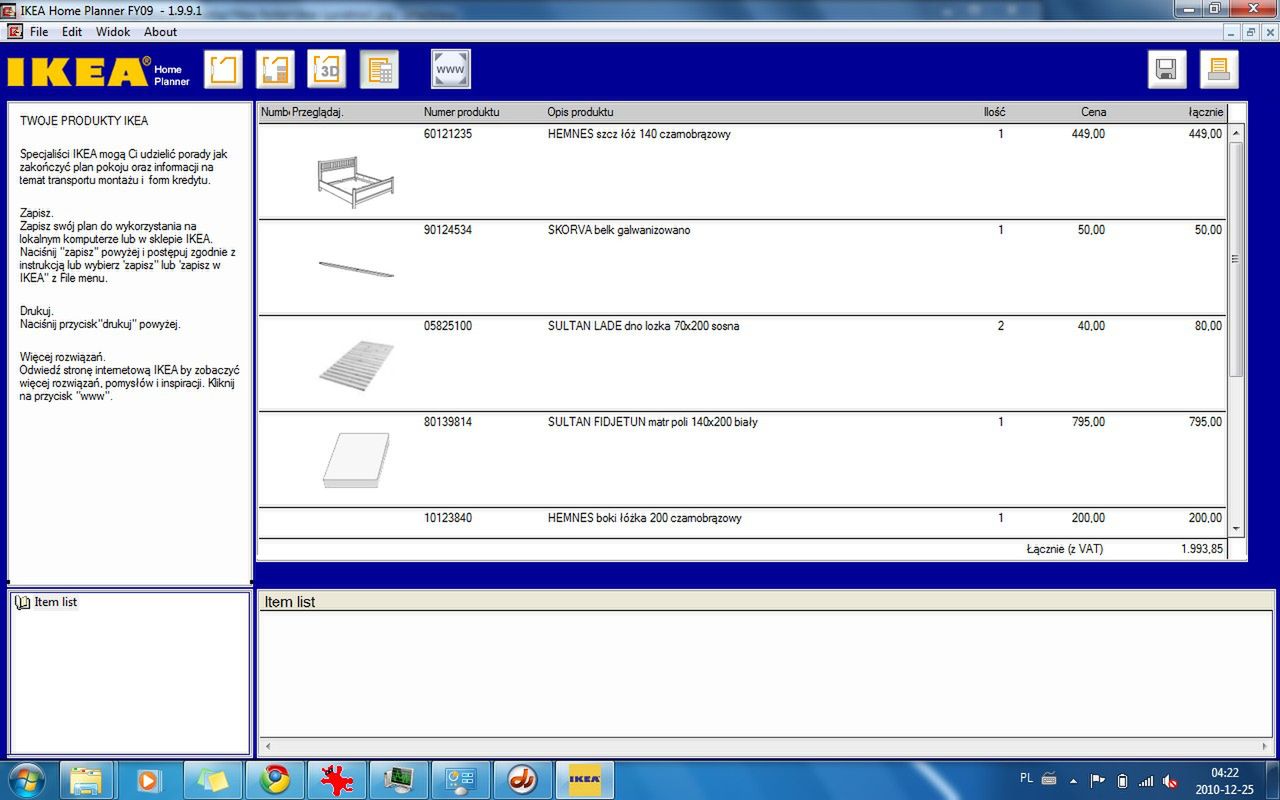Sort by Numer produktu column header
Screen dimensions: 1280x800
(461, 112)
